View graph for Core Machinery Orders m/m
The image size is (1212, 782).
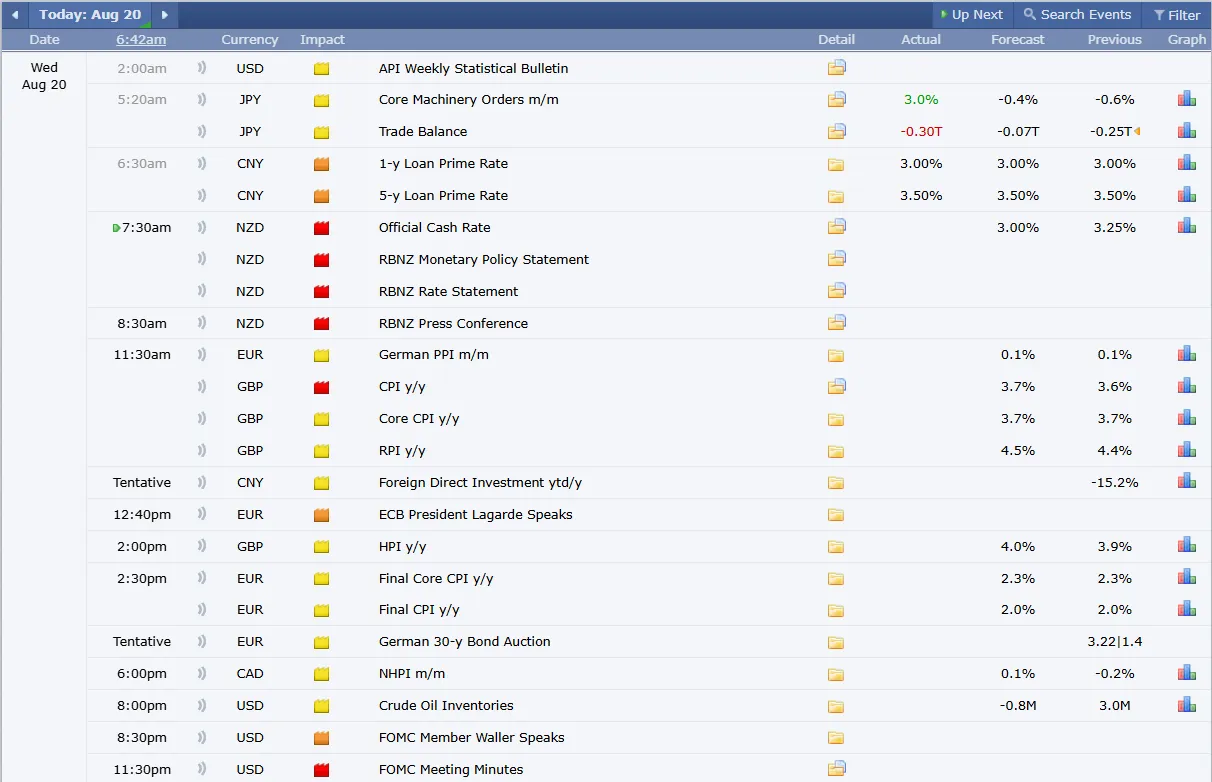(x=1186, y=99)
